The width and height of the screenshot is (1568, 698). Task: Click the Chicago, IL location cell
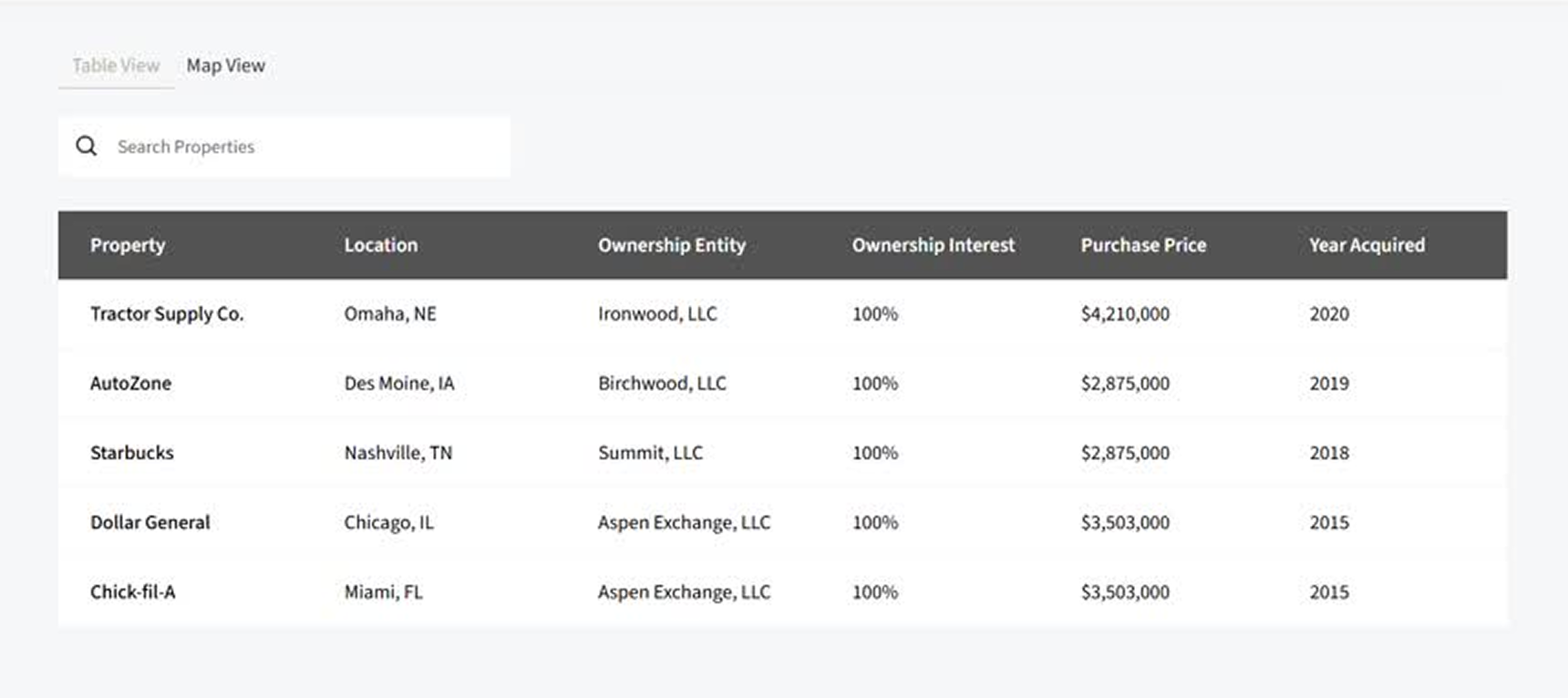click(x=389, y=522)
